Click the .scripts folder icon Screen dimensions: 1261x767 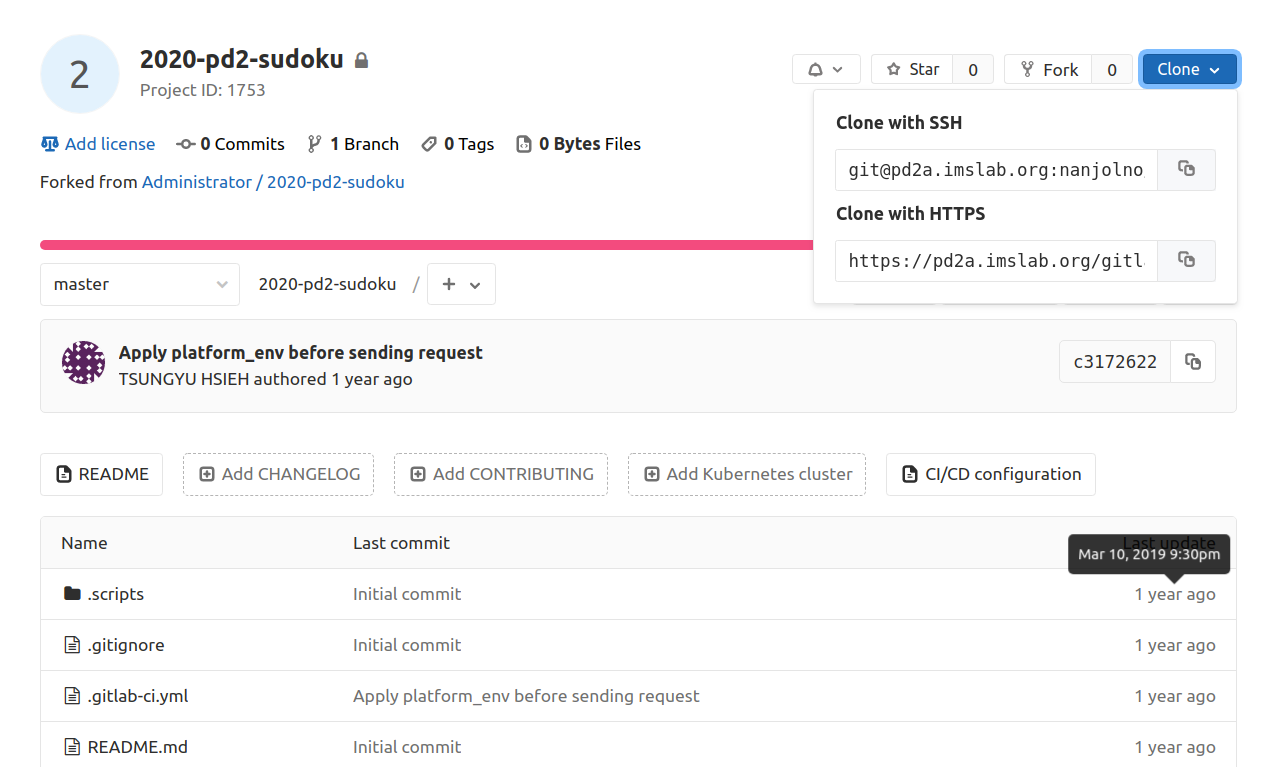72,594
